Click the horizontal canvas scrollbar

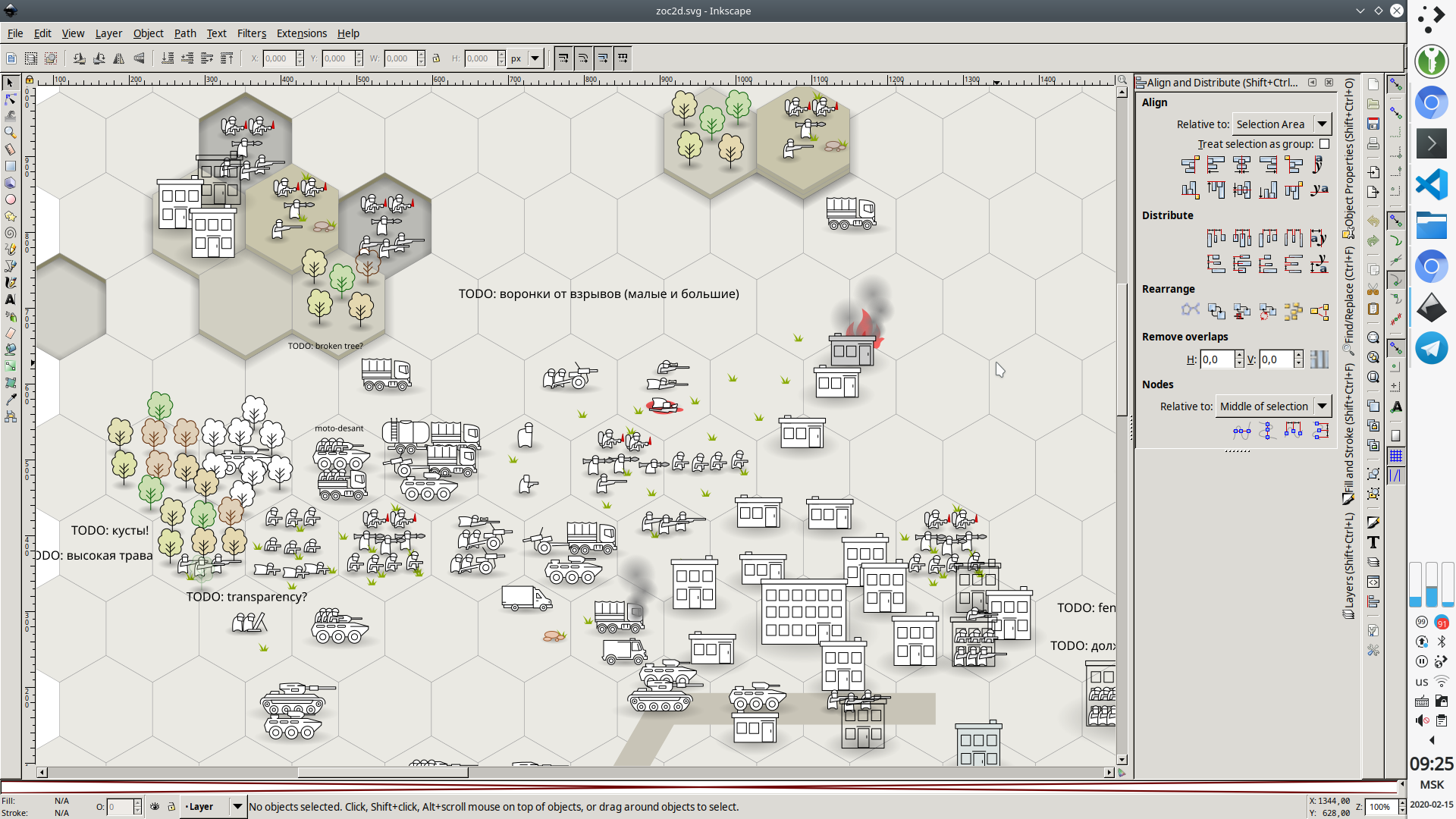(x=383, y=773)
